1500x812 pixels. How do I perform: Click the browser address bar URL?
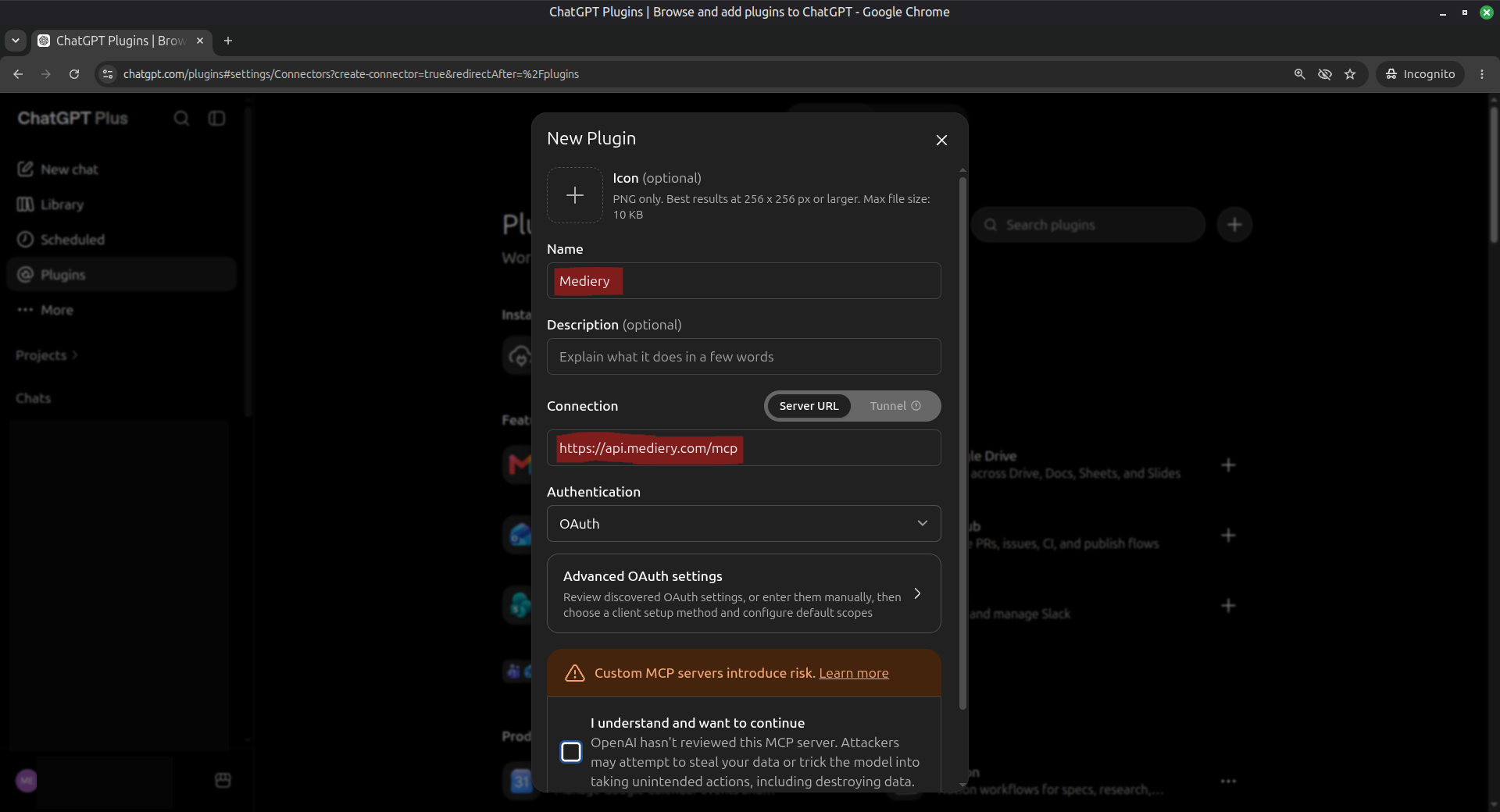click(x=351, y=74)
